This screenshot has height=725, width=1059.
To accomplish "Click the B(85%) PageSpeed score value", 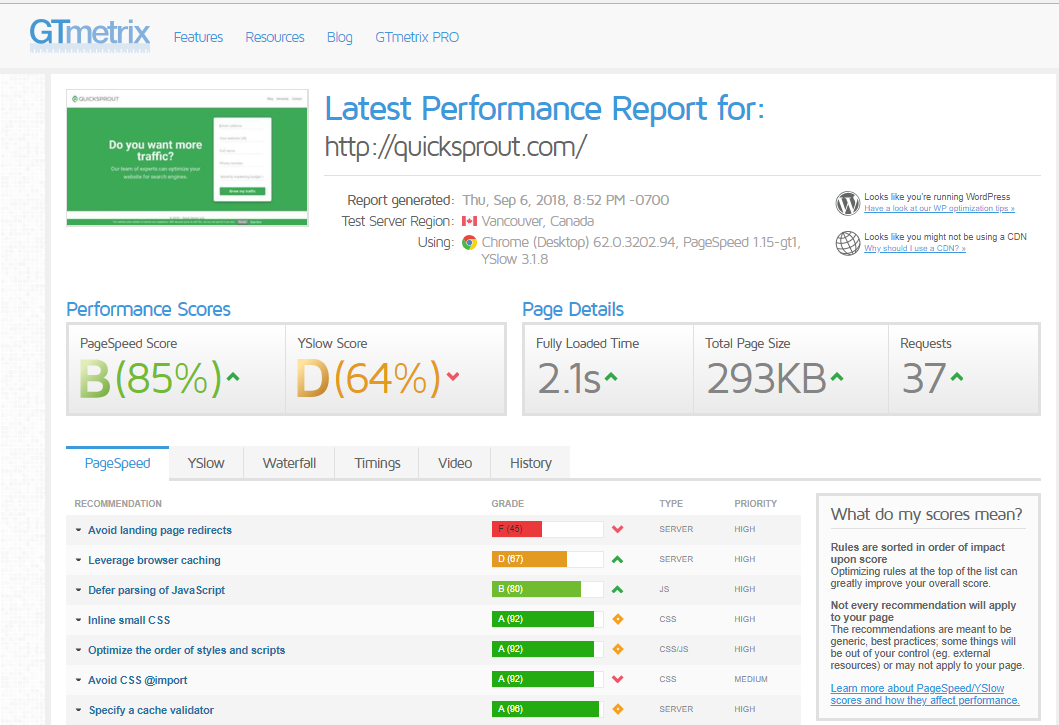I will tap(151, 378).
